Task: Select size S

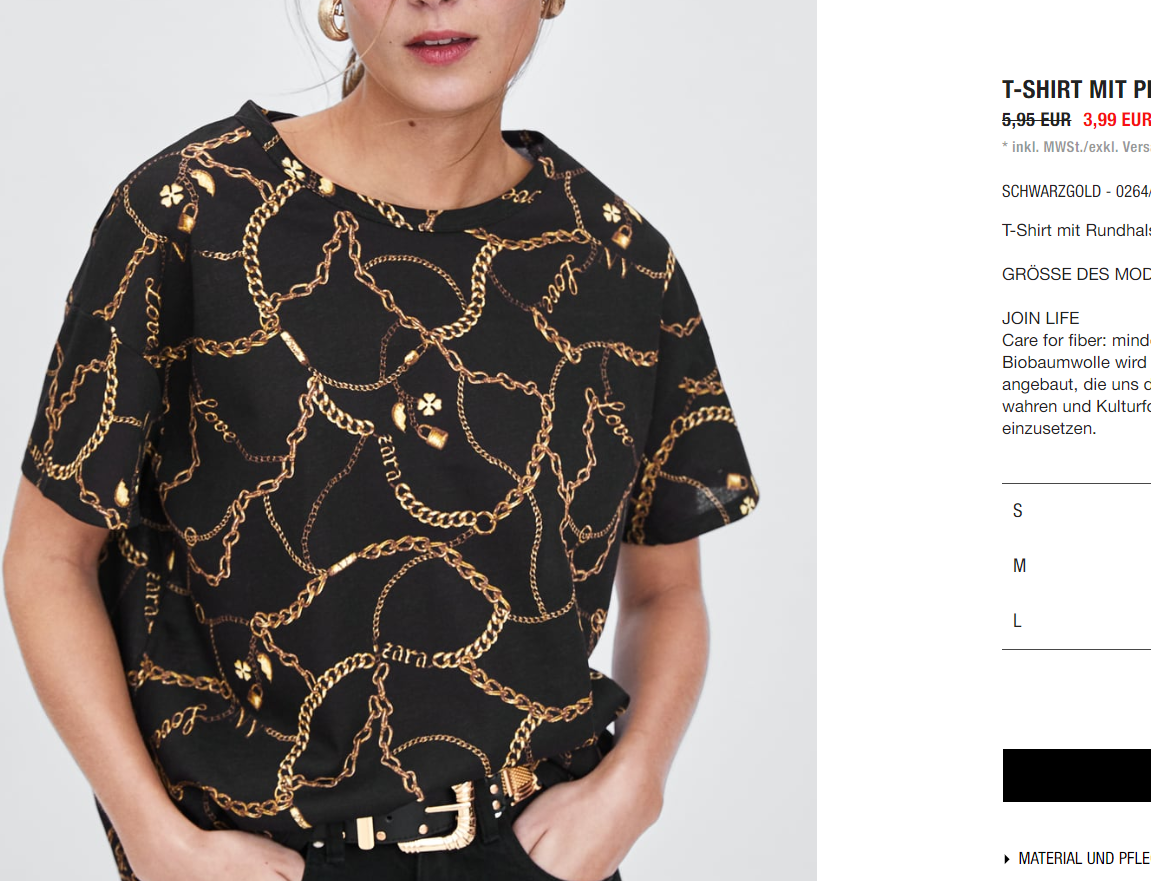Action: [1076, 511]
